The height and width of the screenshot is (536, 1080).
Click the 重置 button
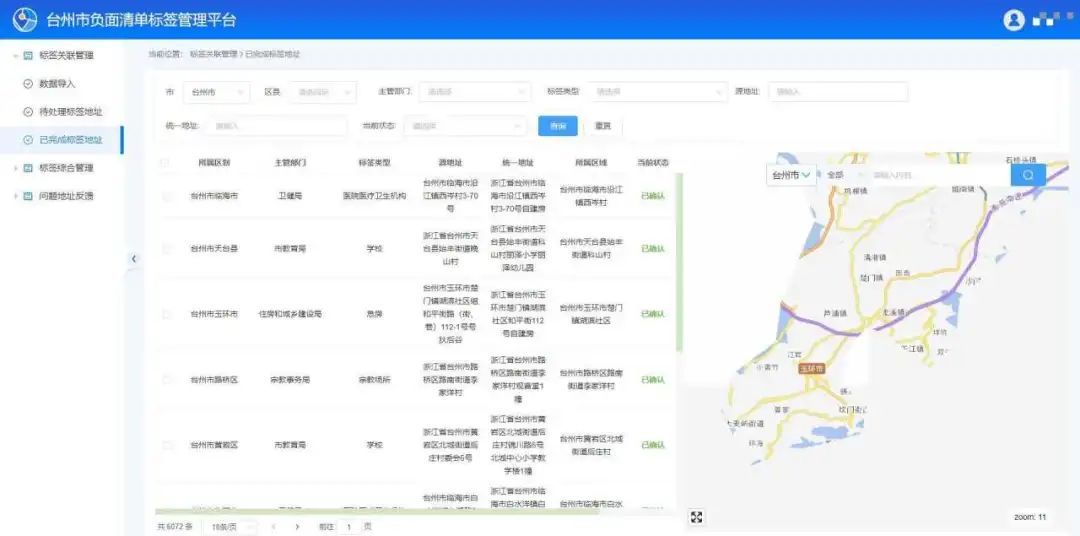point(603,126)
